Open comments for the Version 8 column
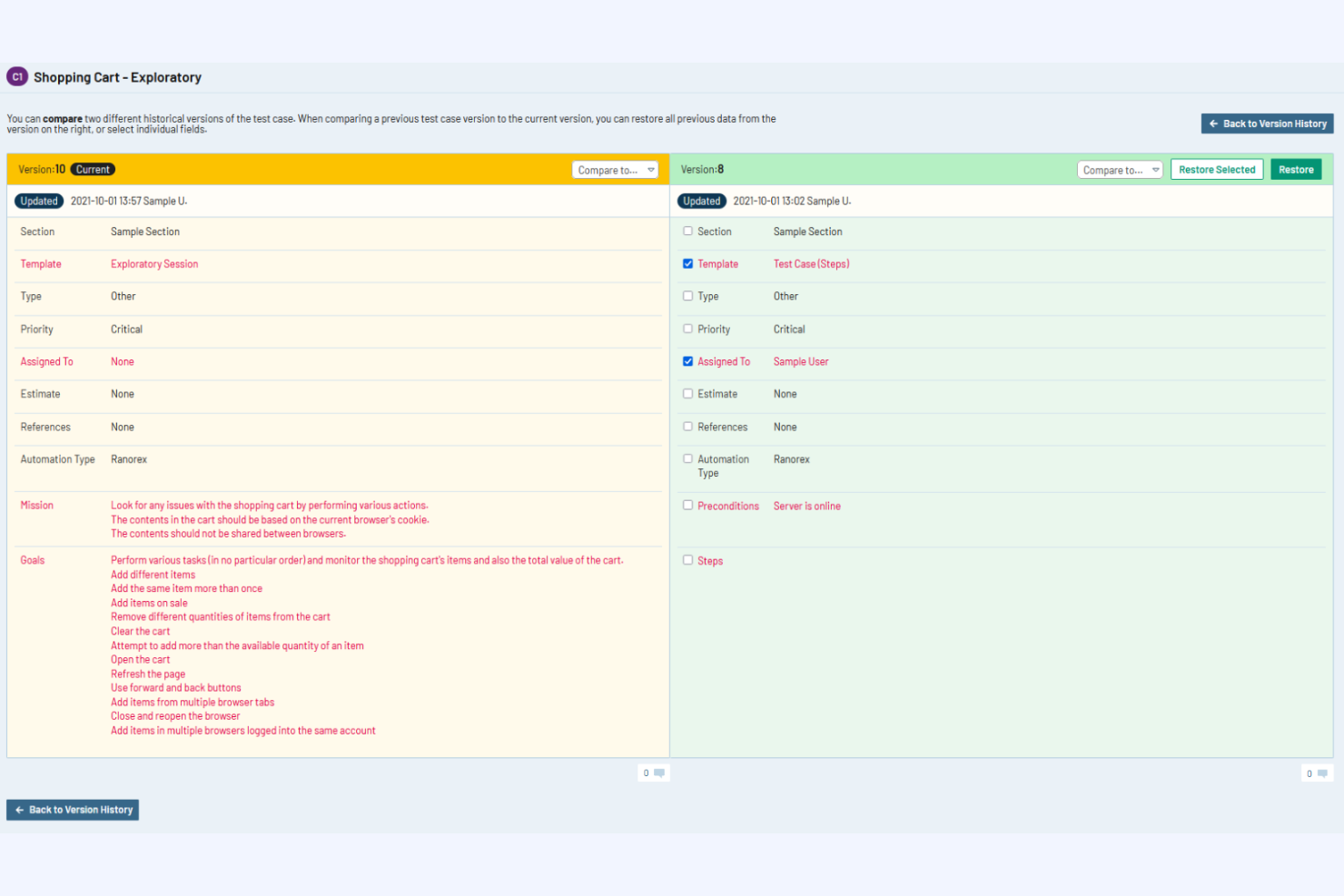This screenshot has height=896, width=1344. click(1317, 773)
